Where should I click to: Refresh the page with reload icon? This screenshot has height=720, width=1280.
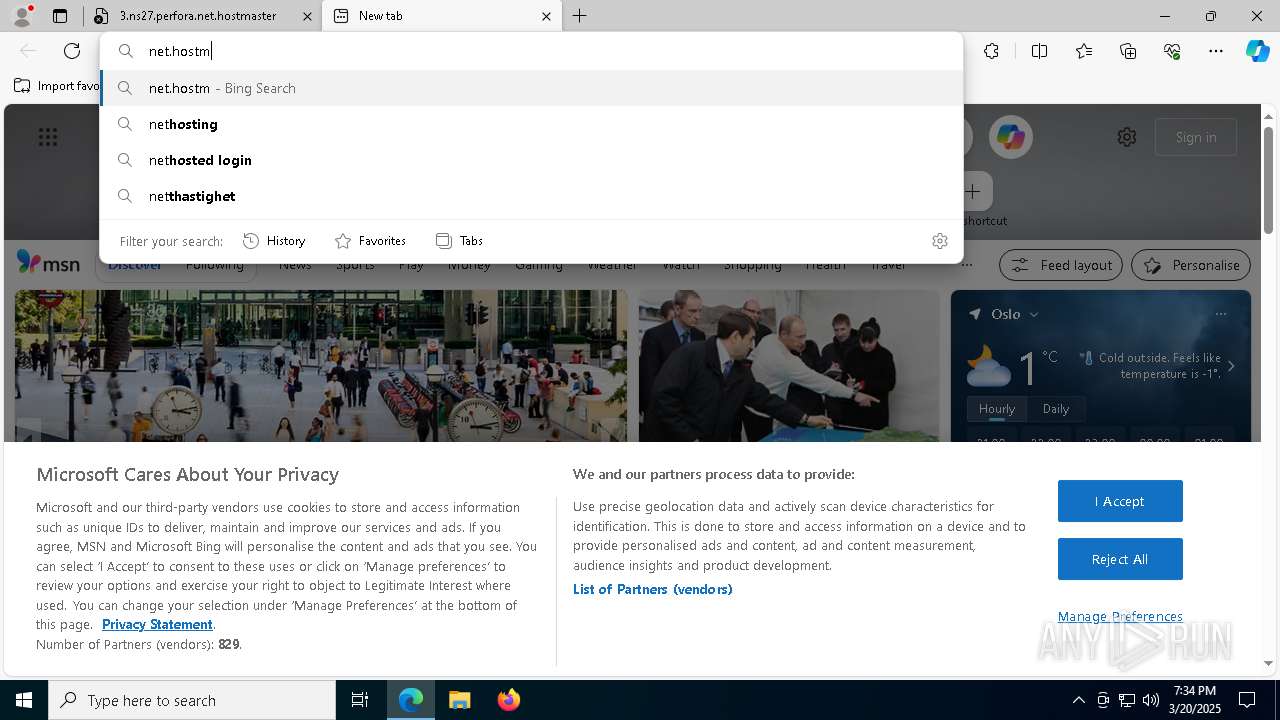tap(72, 51)
